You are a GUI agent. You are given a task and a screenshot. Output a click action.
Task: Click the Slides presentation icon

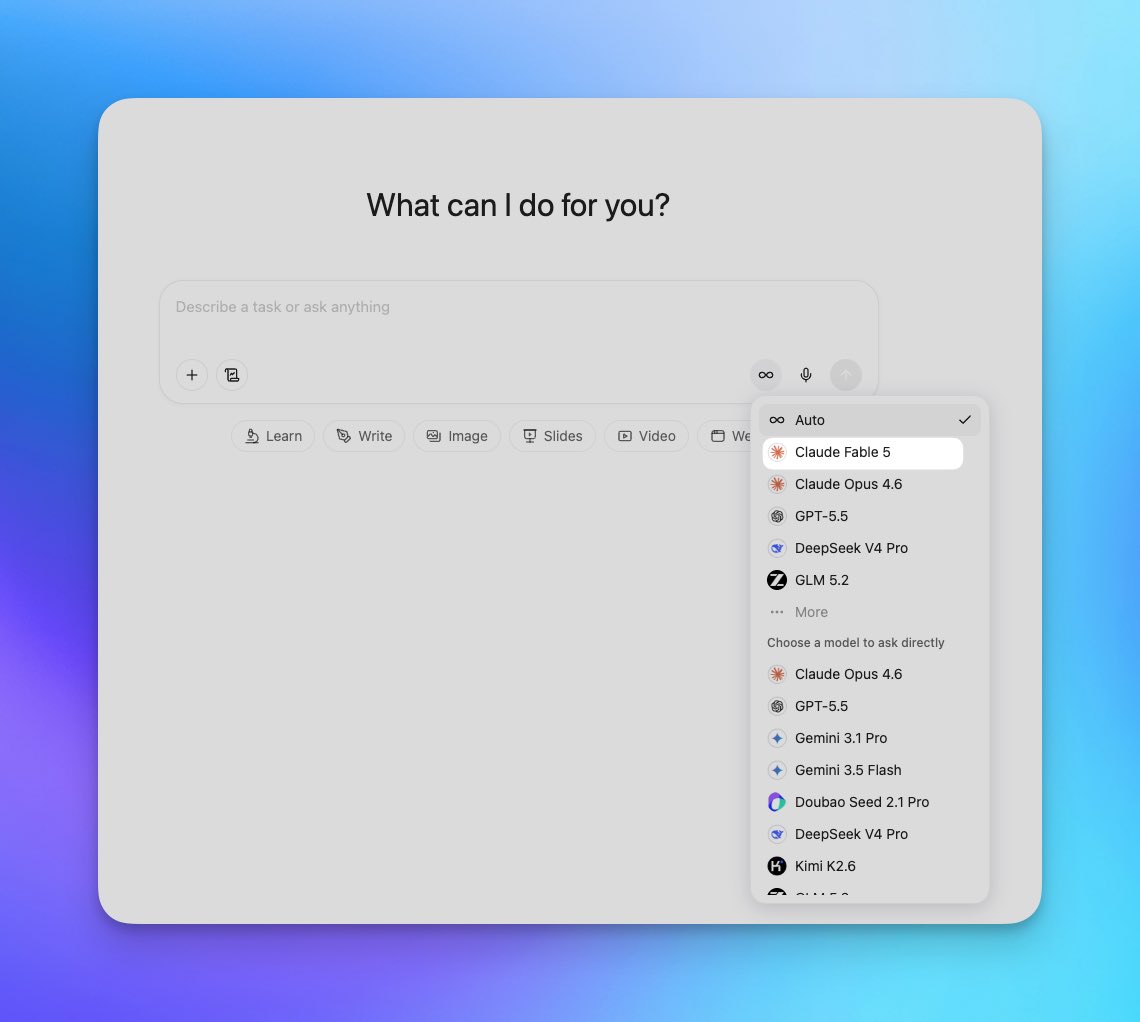530,436
